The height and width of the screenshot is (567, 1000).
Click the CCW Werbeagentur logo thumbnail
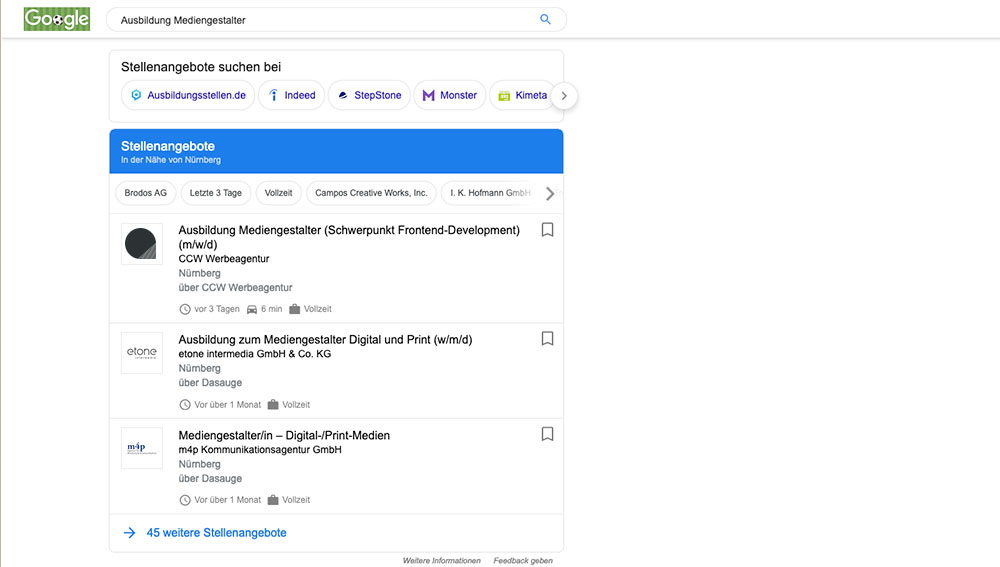click(142, 244)
